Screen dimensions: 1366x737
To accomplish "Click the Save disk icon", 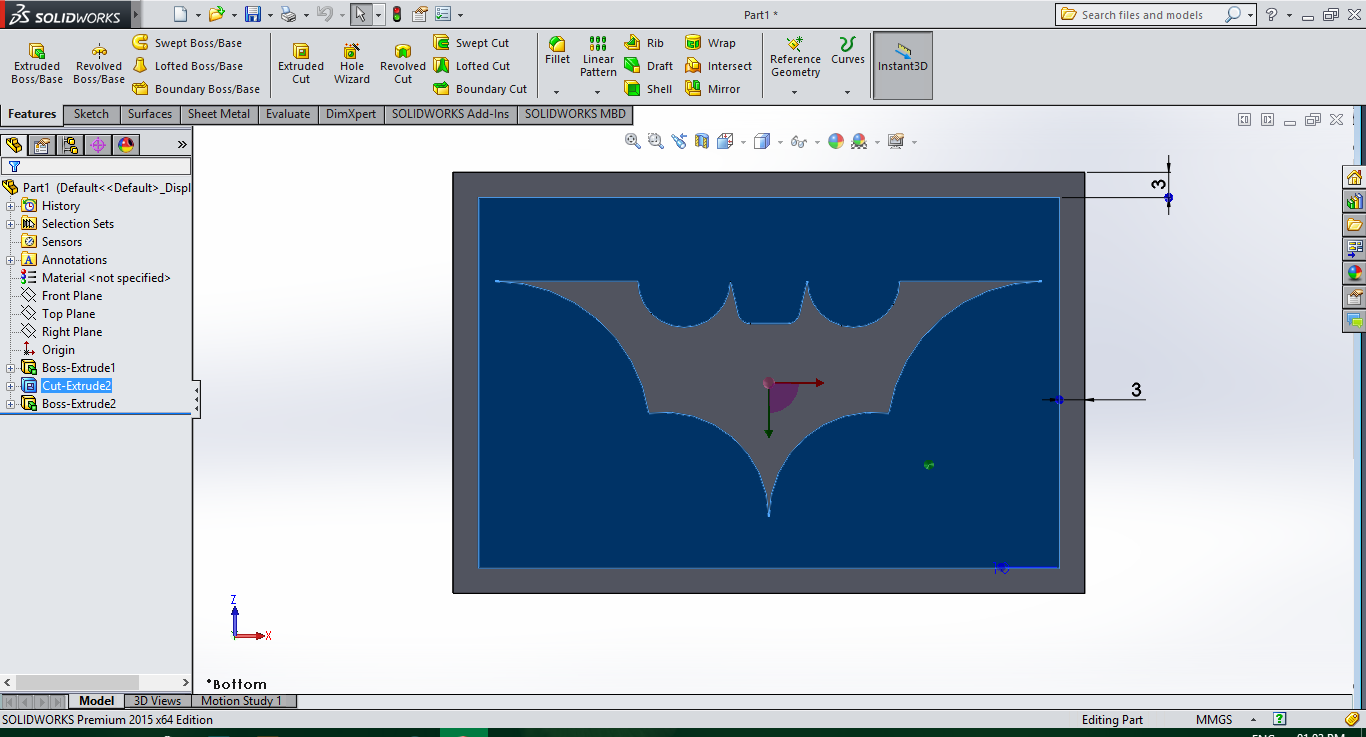I will (253, 14).
